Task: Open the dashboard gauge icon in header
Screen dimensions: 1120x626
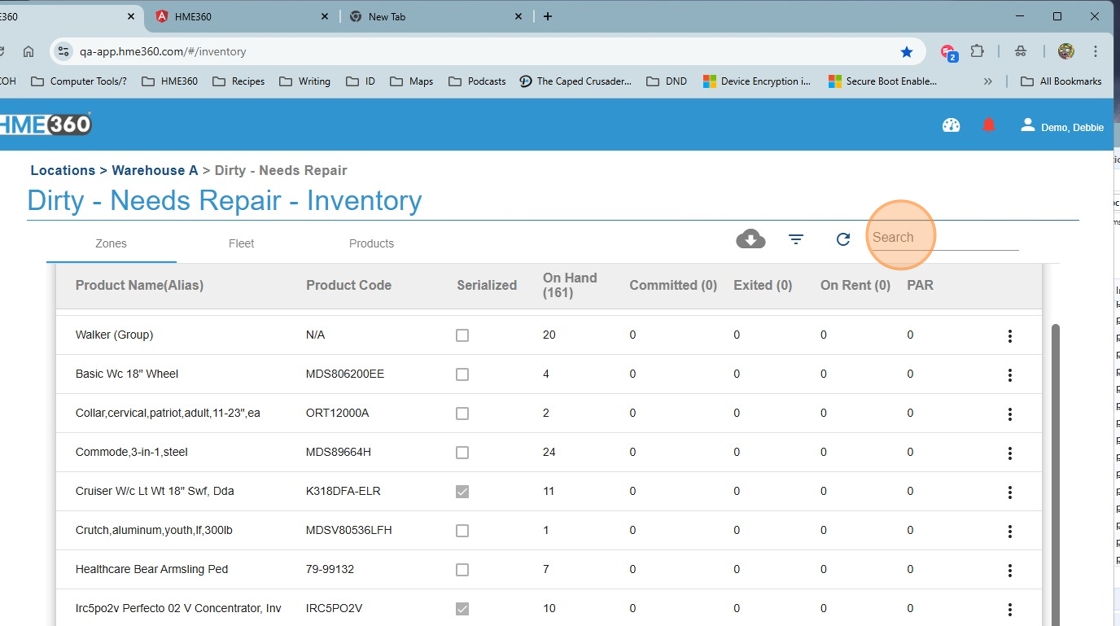Action: point(951,125)
